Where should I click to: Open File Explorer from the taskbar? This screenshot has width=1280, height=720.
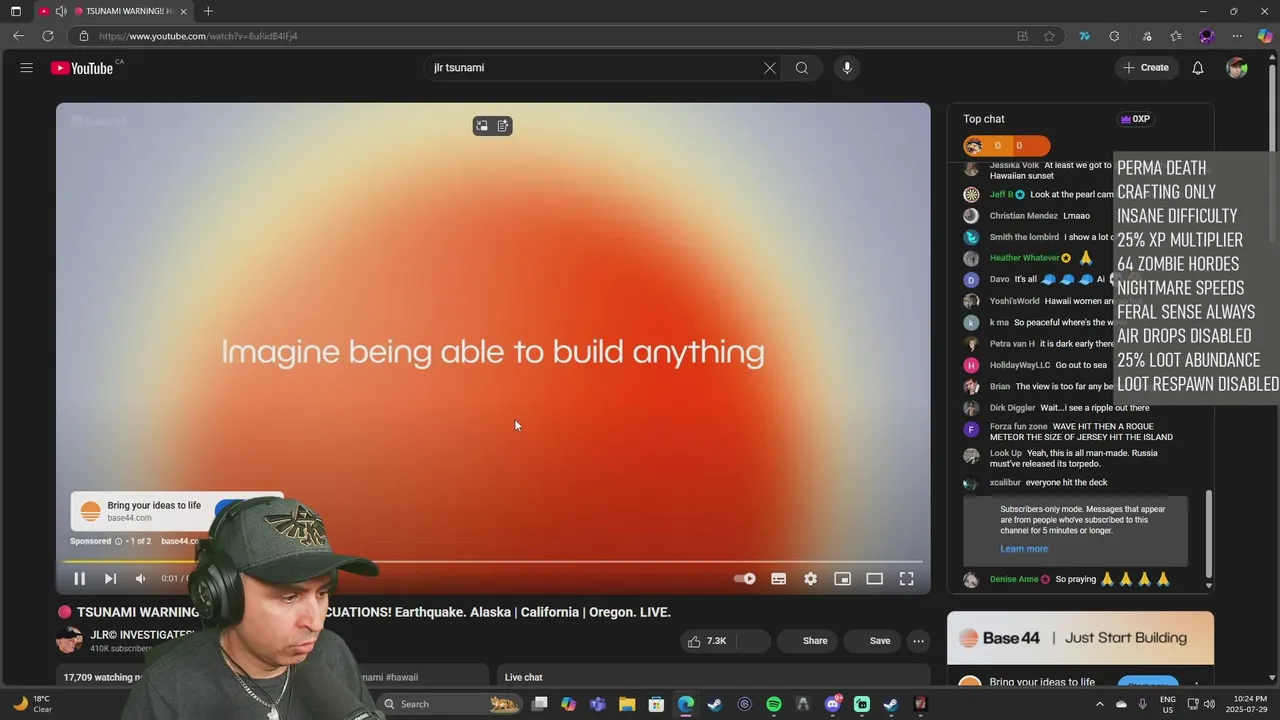coord(627,704)
